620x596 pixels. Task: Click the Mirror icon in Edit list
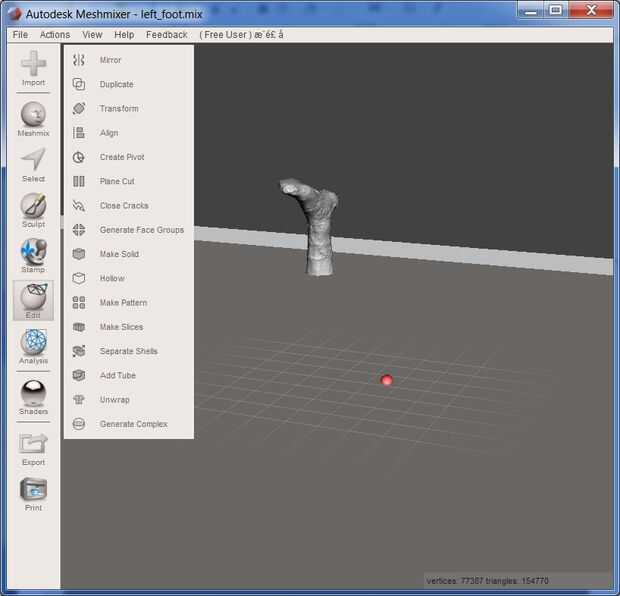[x=79, y=60]
